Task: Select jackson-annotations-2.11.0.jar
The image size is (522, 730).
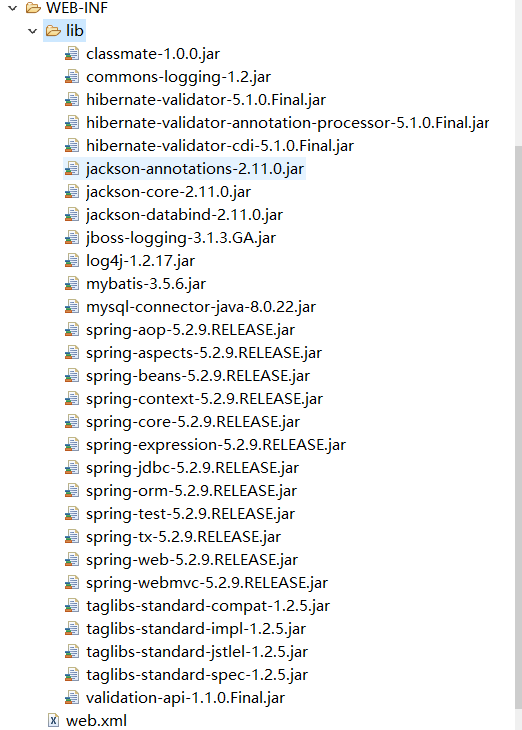Action: click(195, 169)
